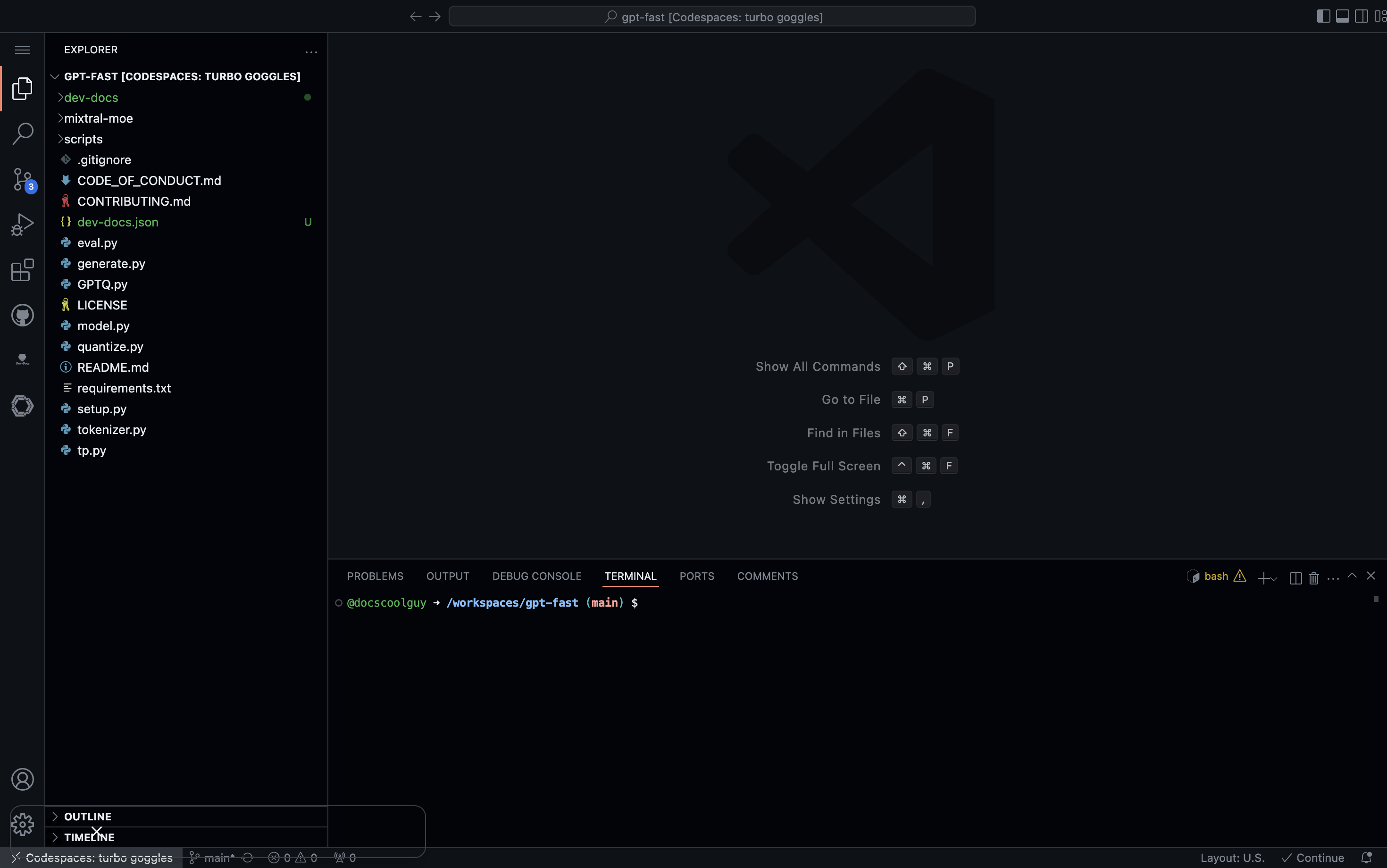Image resolution: width=1387 pixels, height=868 pixels.
Task: Expand the OUTLINE section
Action: pos(87,816)
